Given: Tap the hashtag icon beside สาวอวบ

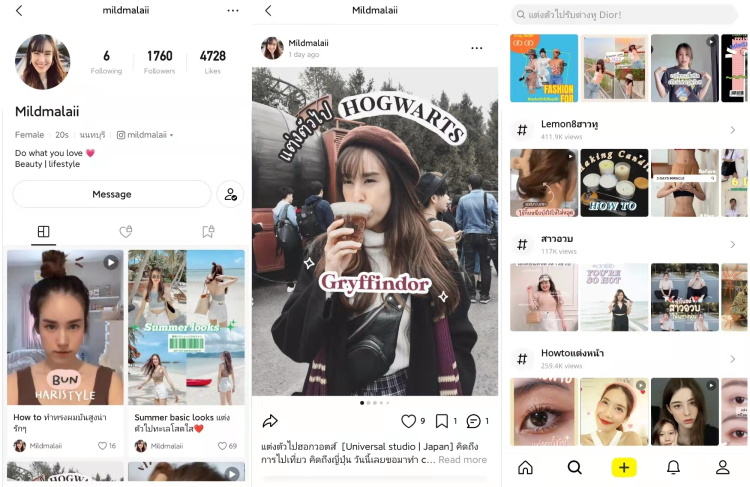Looking at the screenshot, I should click(x=522, y=244).
